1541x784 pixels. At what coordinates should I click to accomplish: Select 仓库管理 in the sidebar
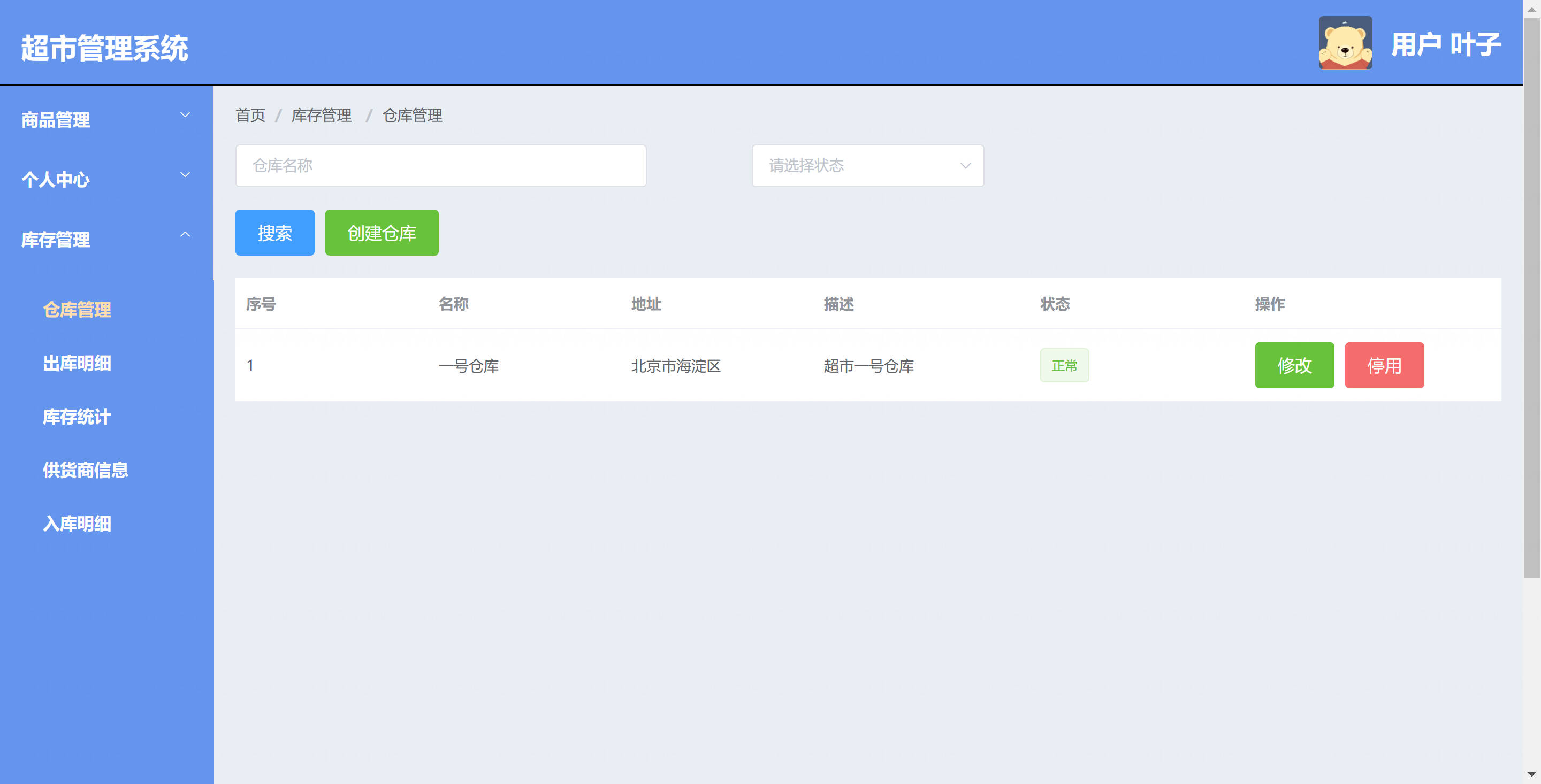[x=77, y=310]
